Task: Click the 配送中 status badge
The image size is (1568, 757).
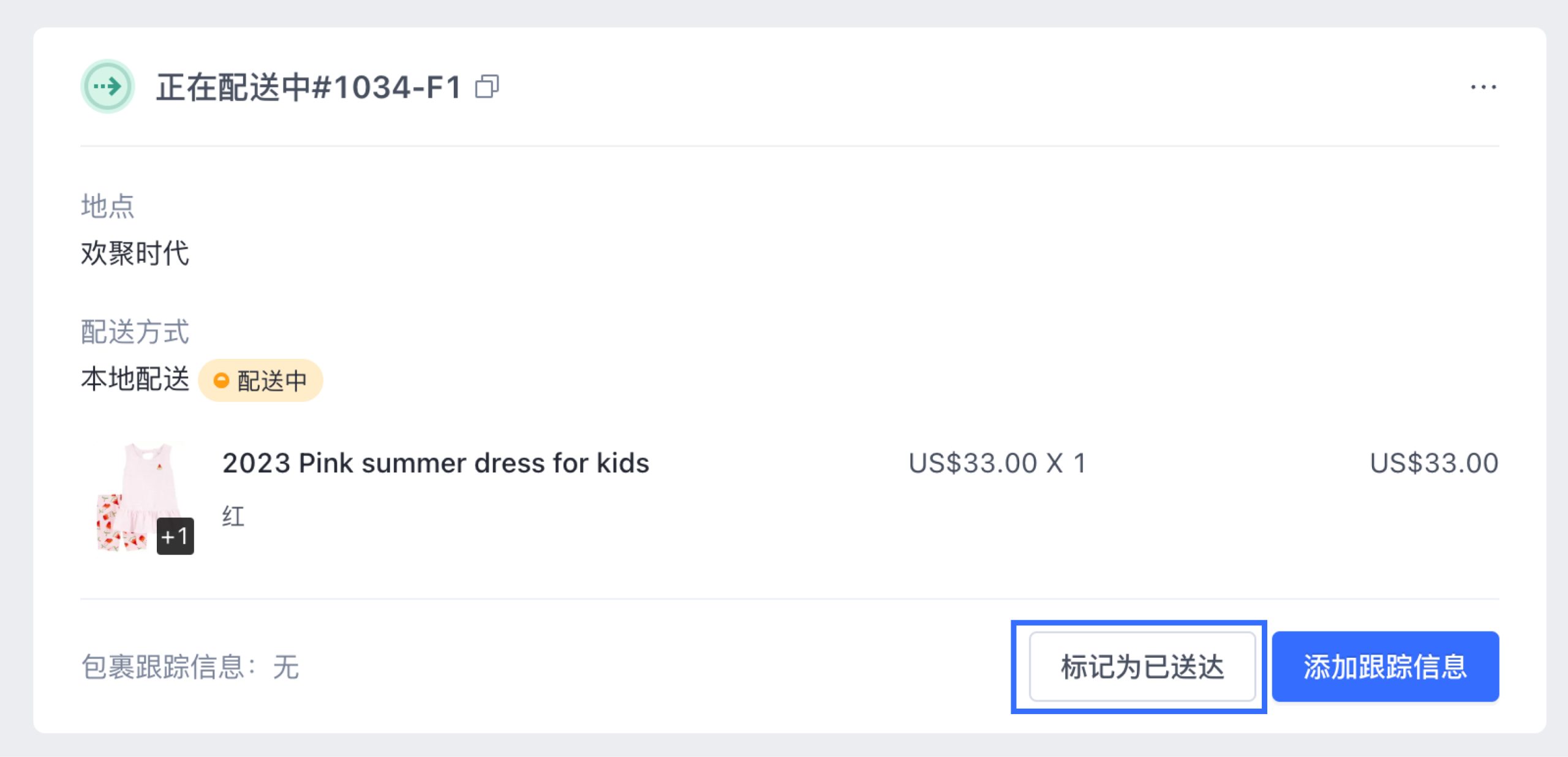Action: pos(261,380)
